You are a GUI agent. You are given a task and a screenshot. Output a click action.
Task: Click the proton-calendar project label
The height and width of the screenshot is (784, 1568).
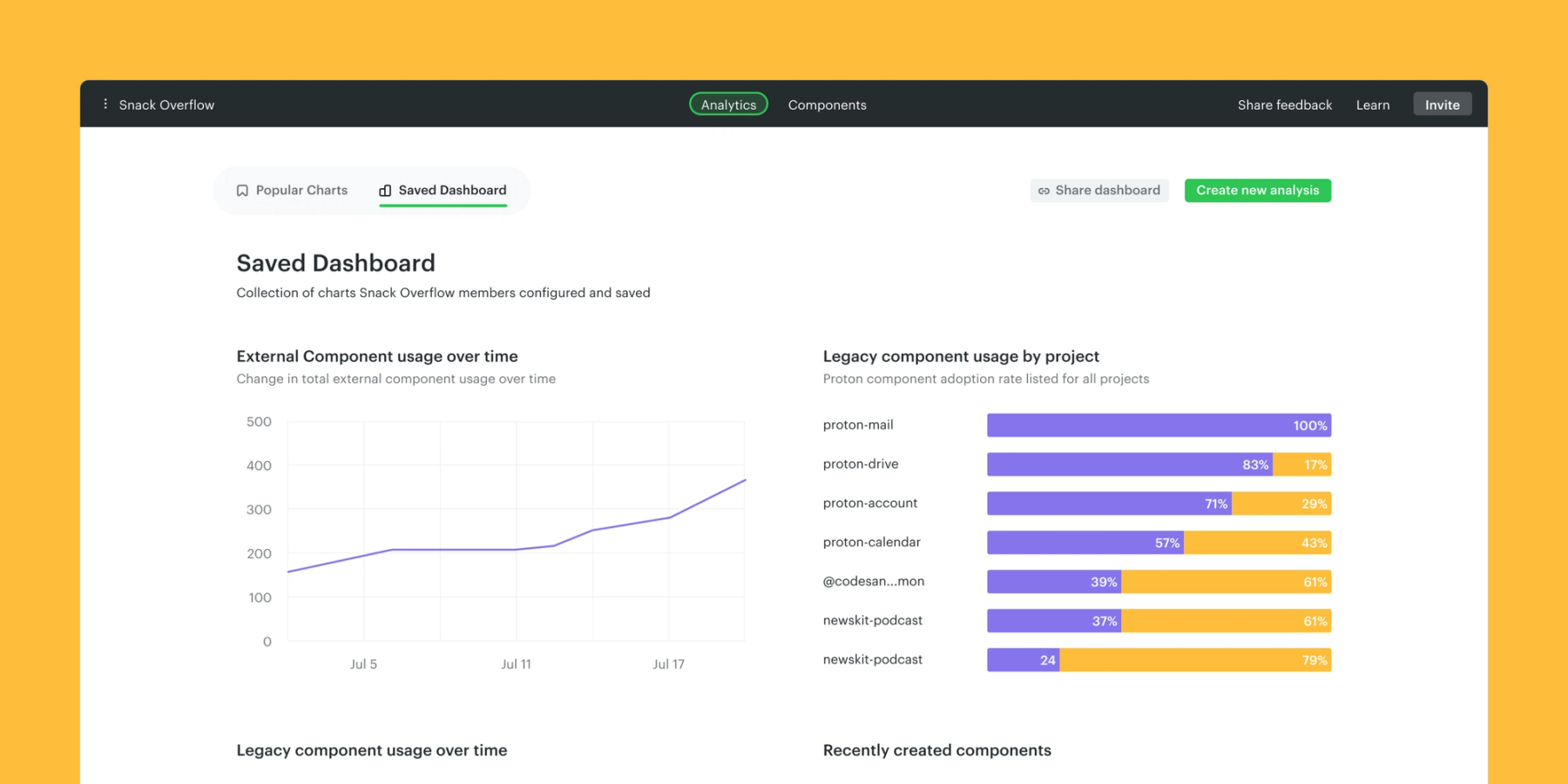(x=872, y=543)
